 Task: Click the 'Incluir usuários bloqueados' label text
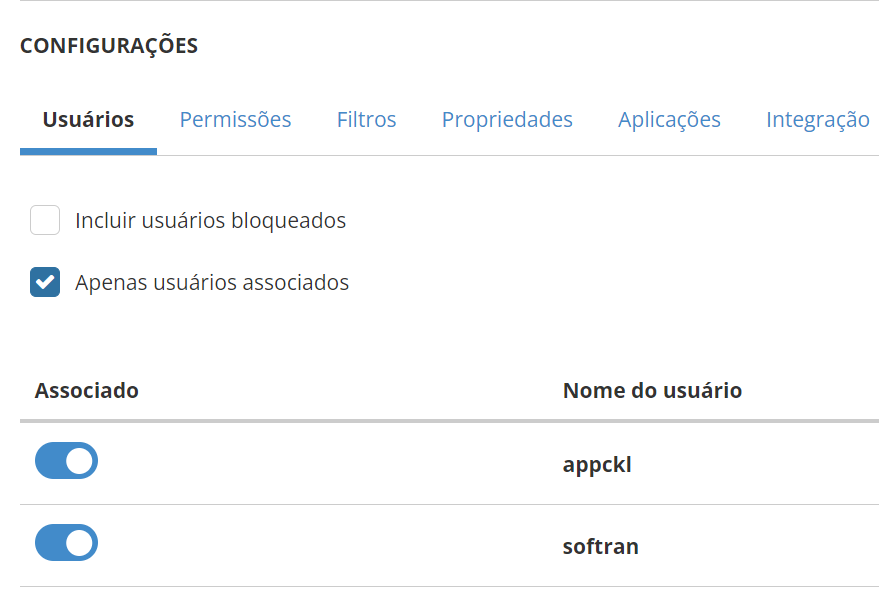(x=210, y=221)
